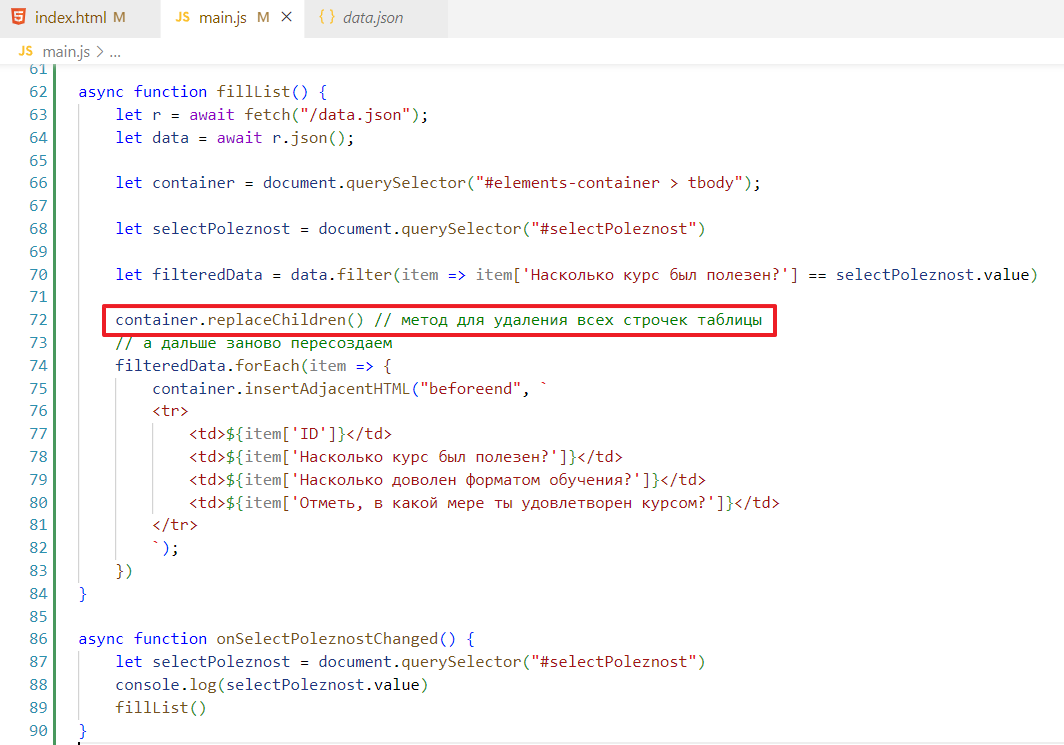Click main.js in the breadcrumb path
The image size is (1064, 745).
[x=66, y=51]
